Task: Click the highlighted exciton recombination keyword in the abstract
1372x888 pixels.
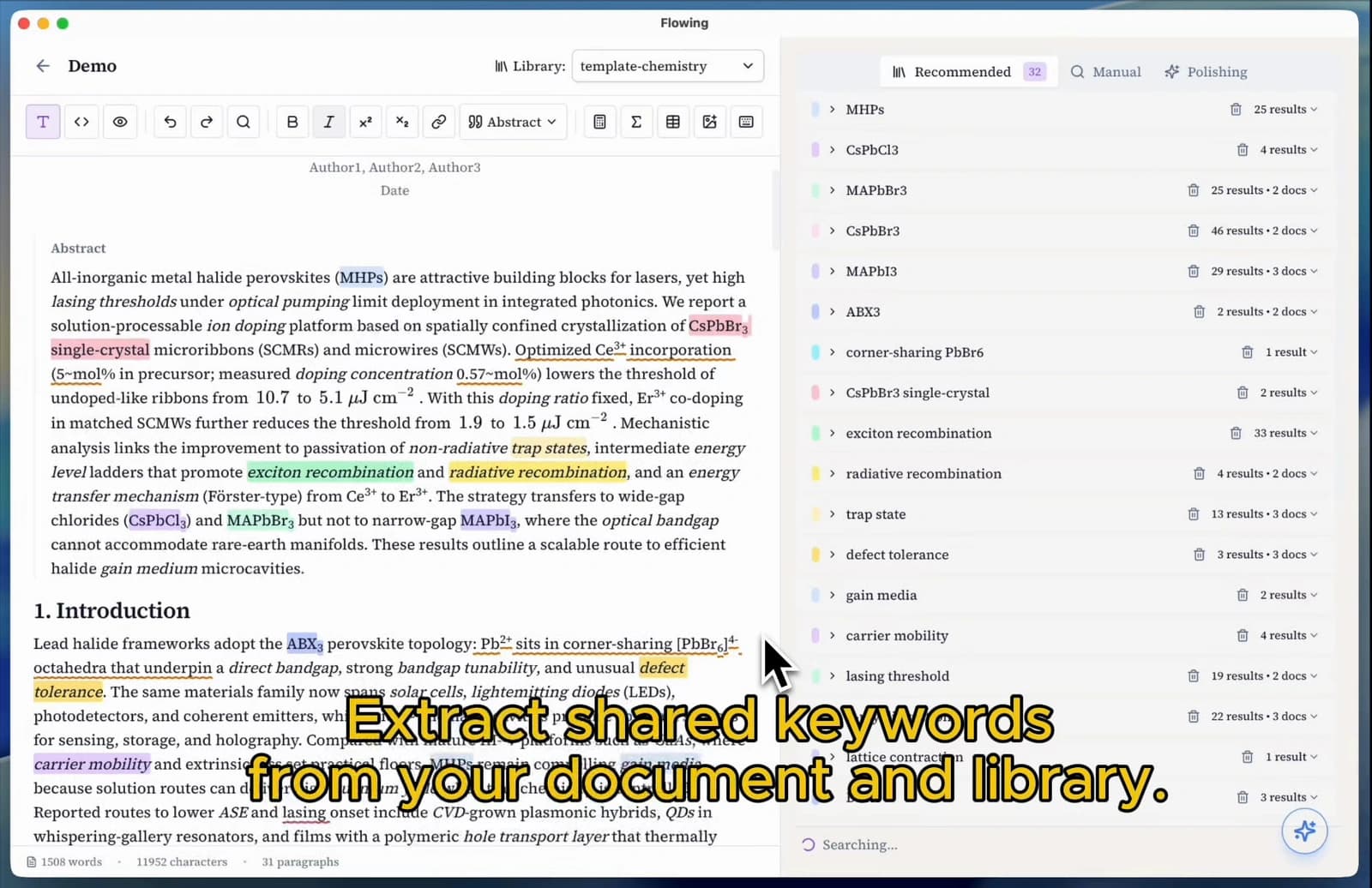Action: point(330,471)
